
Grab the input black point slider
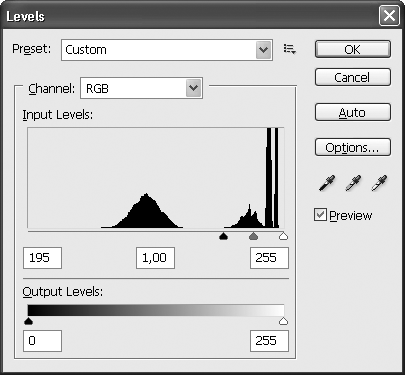coord(223,236)
